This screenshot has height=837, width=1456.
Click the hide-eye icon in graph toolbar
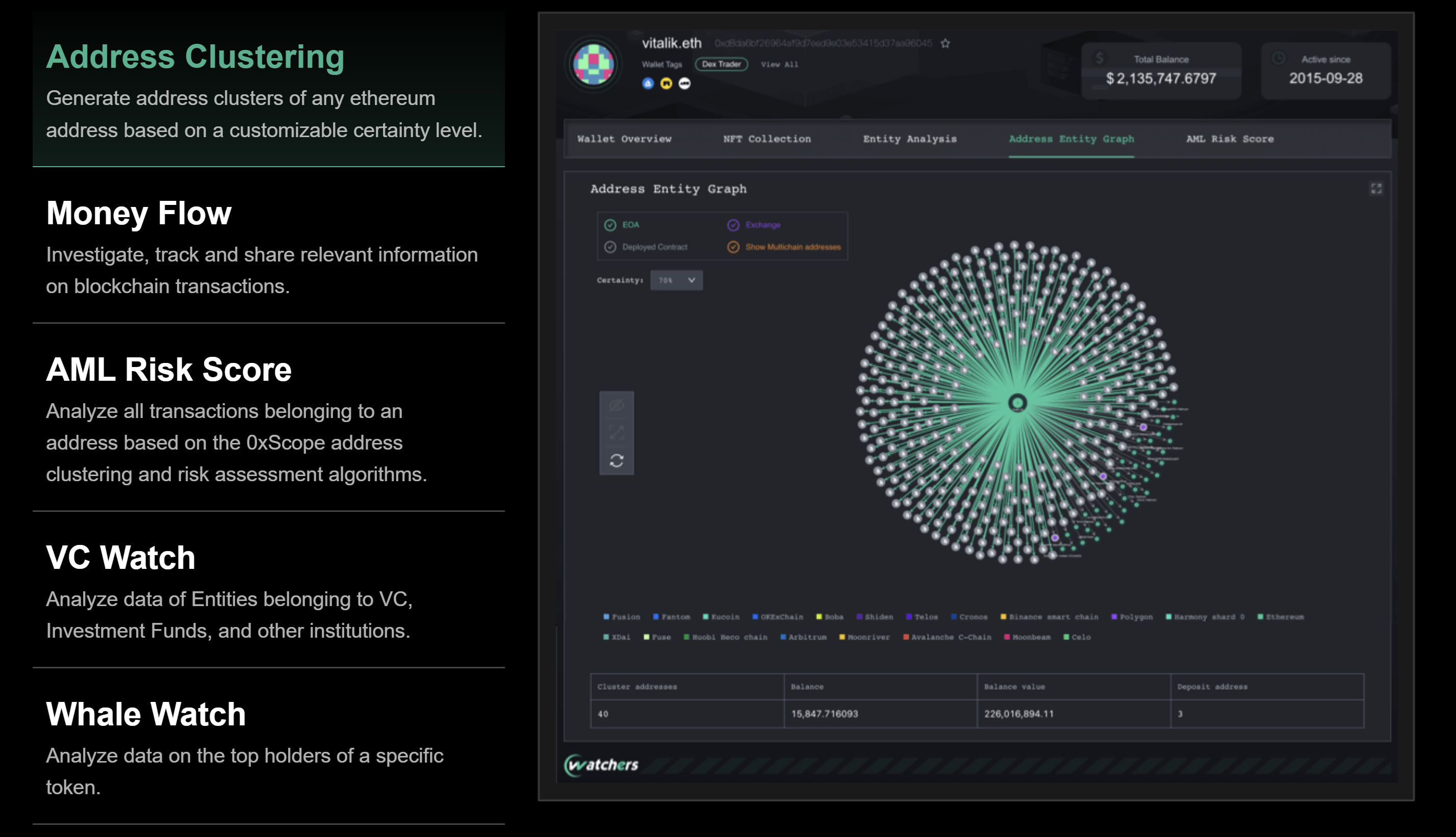tap(617, 406)
